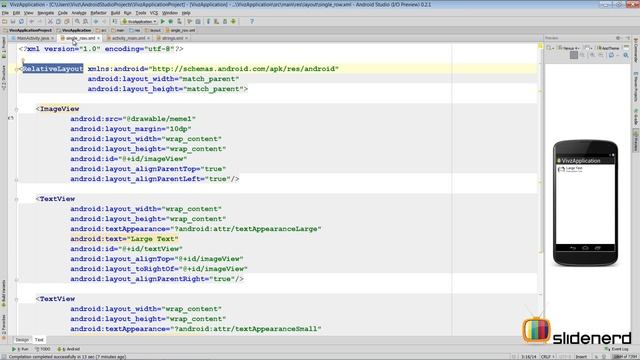Click the layout_margin="10dp" attribute

pyautogui.click(x=131, y=129)
